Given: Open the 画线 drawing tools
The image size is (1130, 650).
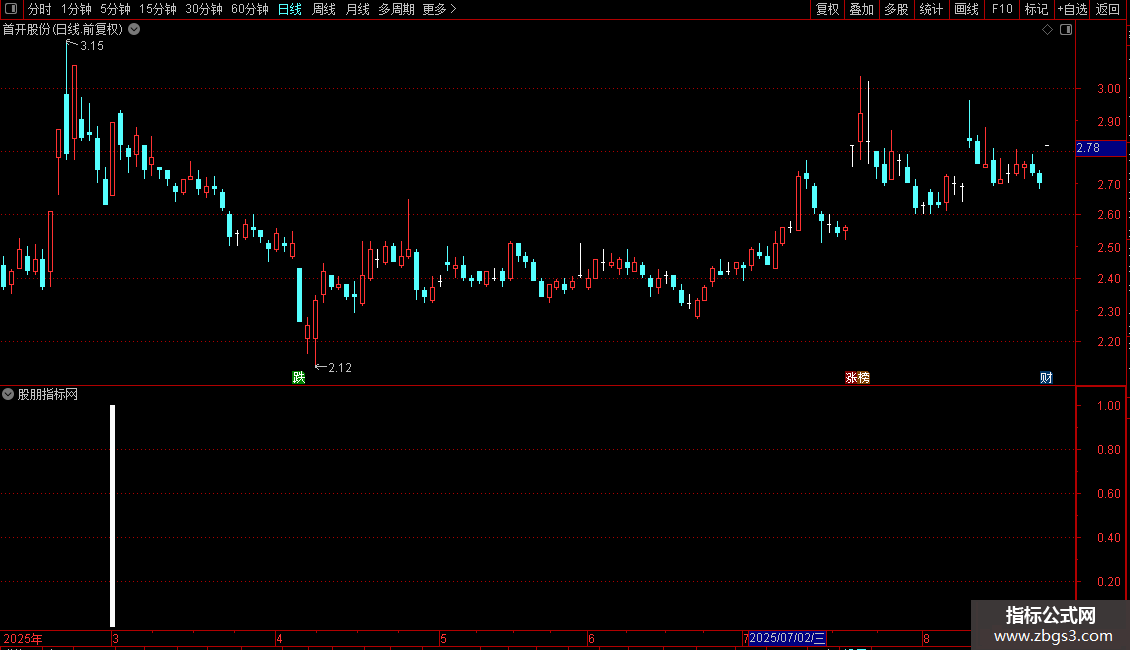Looking at the screenshot, I should (x=966, y=9).
